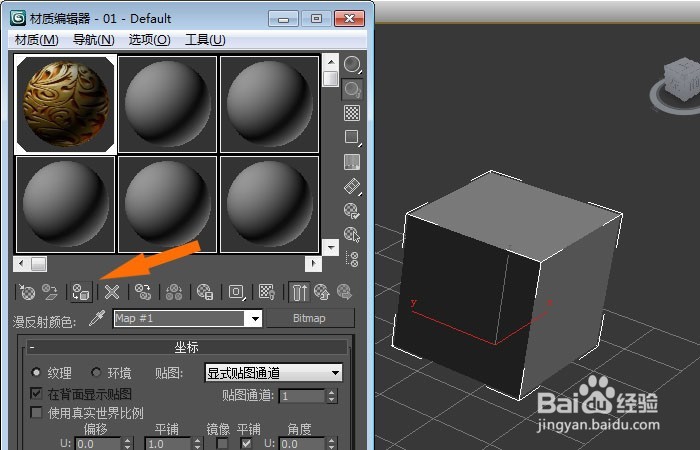Viewport: 700px width, 450px height.
Task: Open the 导航(N) menu
Action: pyautogui.click(x=93, y=40)
